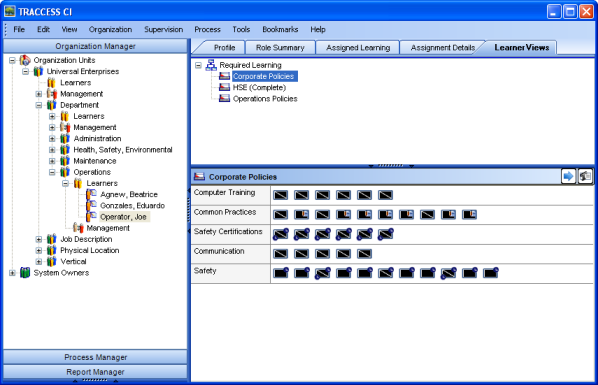This screenshot has width=598, height=385.
Task: Click the Communication category label
Action: (219, 251)
